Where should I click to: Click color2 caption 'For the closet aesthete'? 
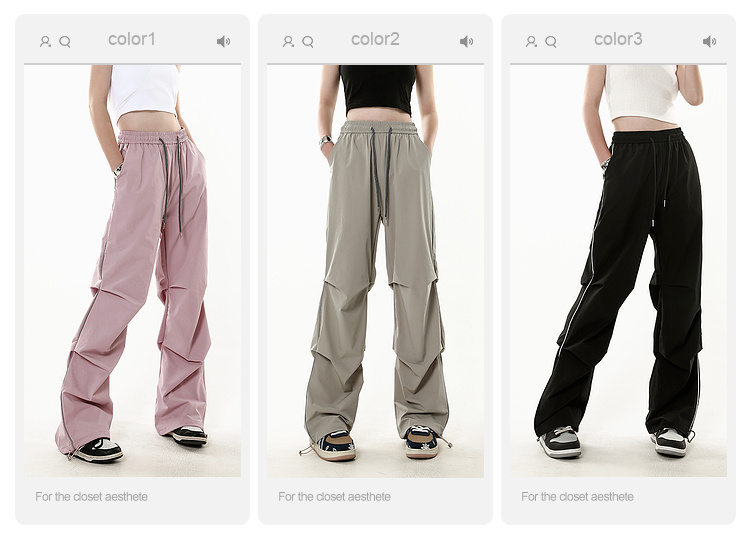pyautogui.click(x=334, y=497)
